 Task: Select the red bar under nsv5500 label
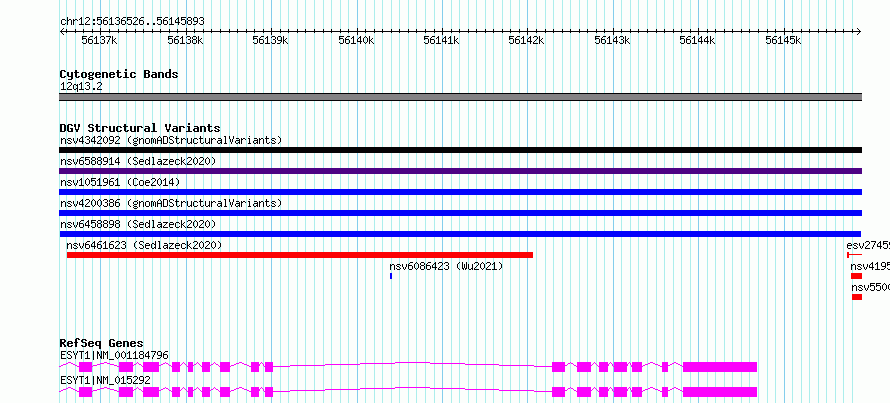point(857,297)
